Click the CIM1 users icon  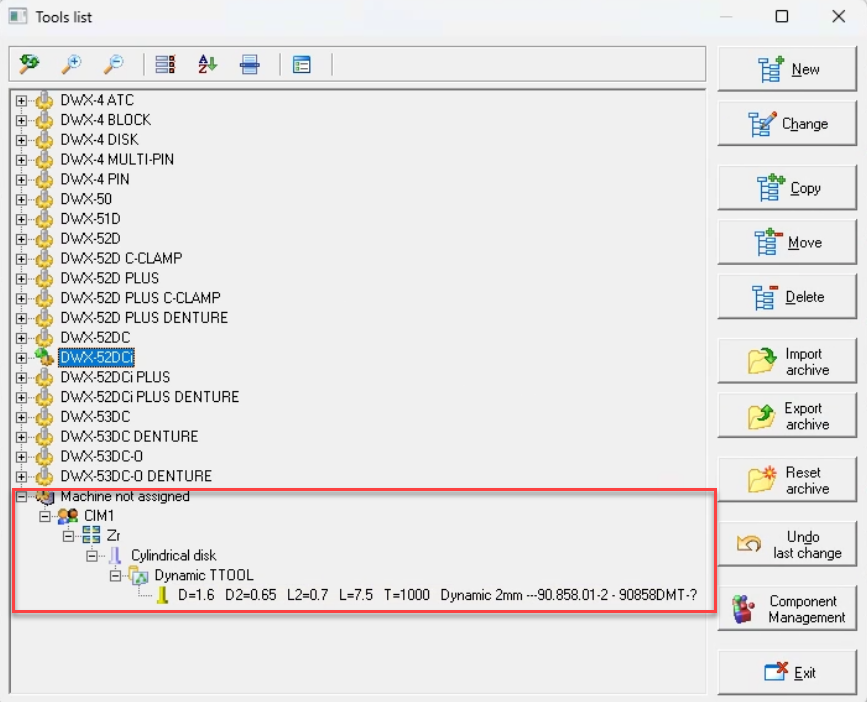tap(67, 516)
